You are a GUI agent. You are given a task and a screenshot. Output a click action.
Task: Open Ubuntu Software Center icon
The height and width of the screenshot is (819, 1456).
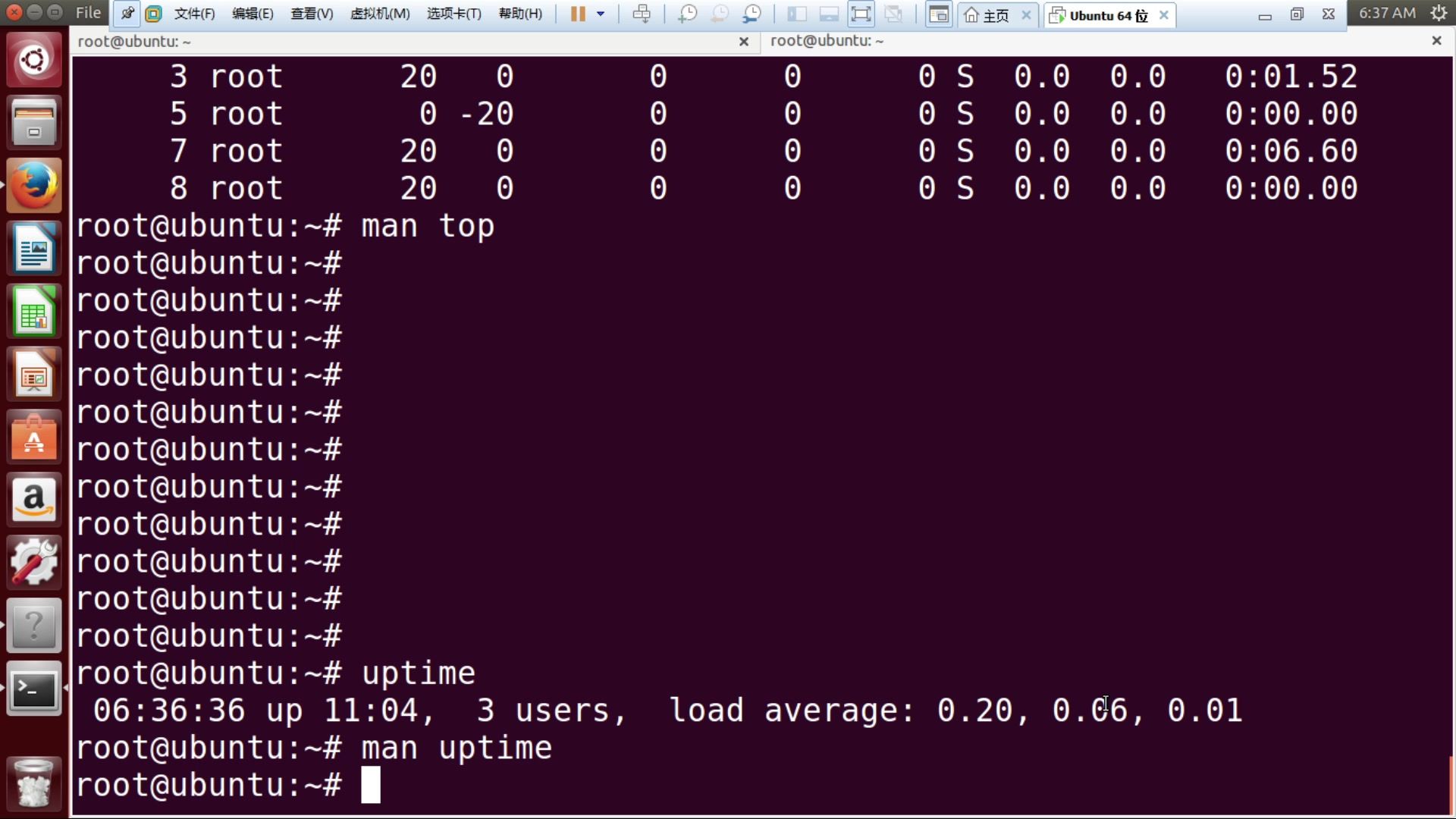click(34, 438)
